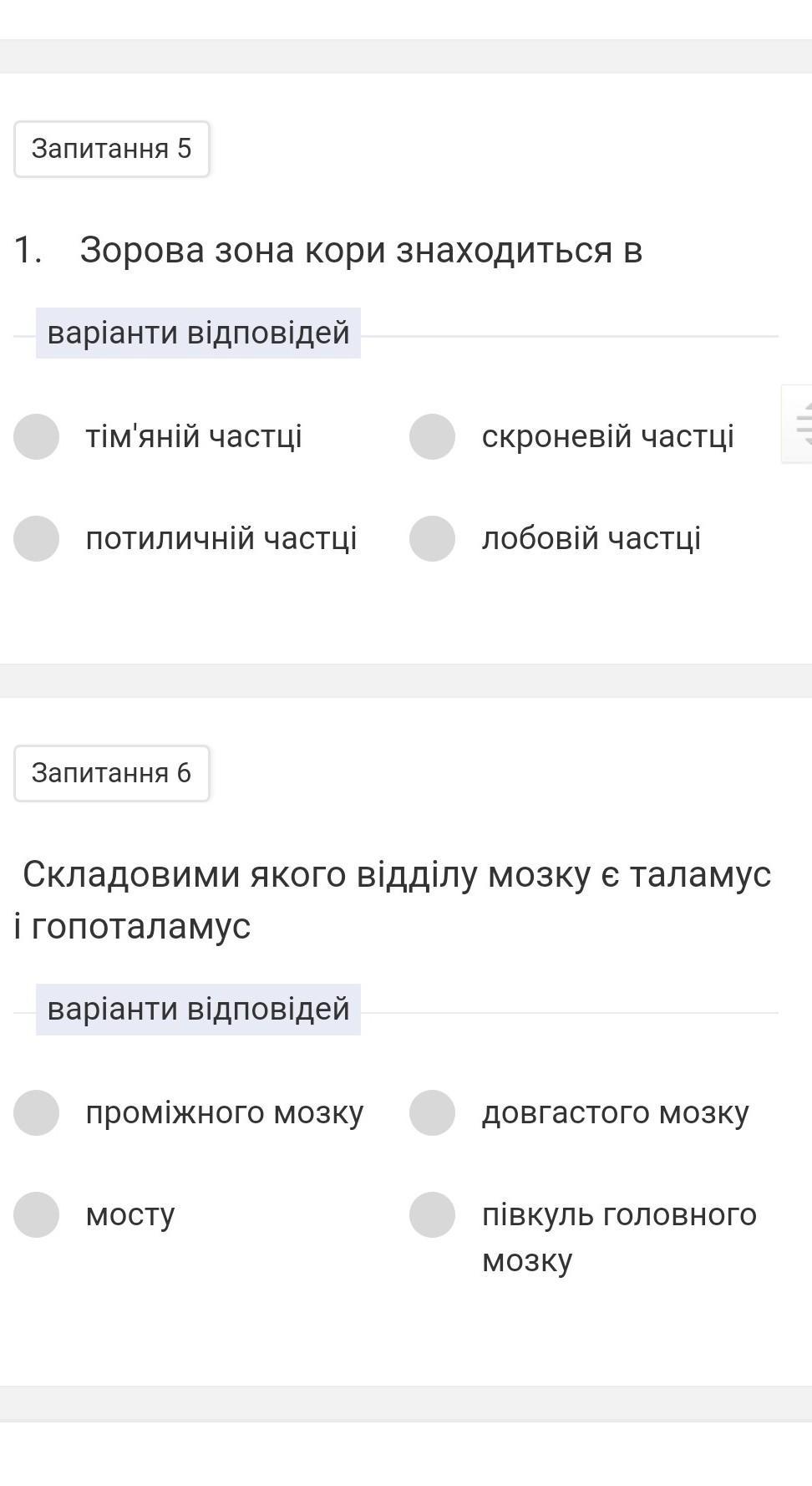The height and width of the screenshot is (1486, 812).
Task: Pick the 'півкуль головного мозку' radio circle
Action: click(x=432, y=1214)
